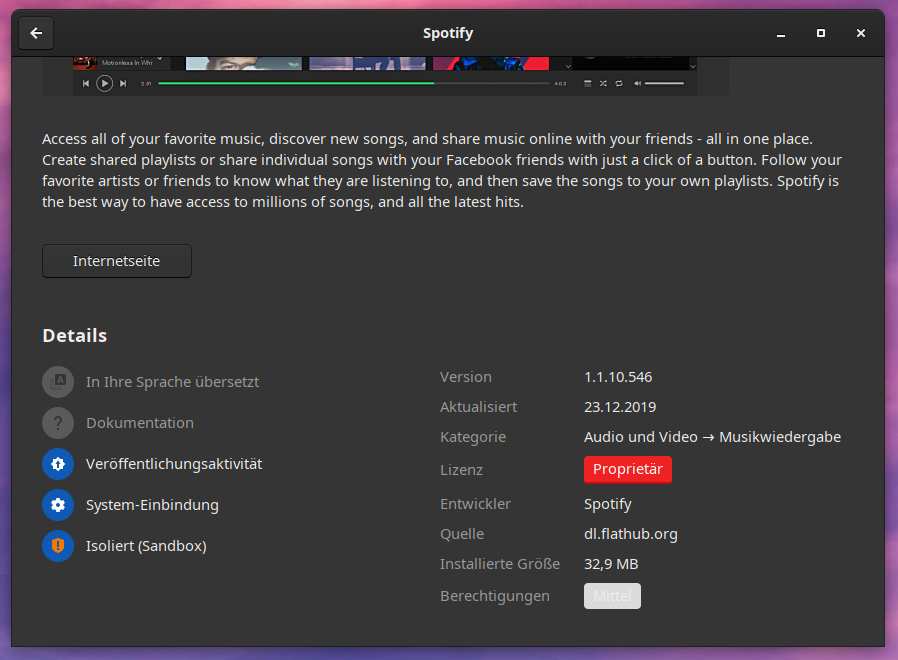Screen dimensions: 898x660
Task: Click the Aktualisiert label
Action: [x=478, y=407]
